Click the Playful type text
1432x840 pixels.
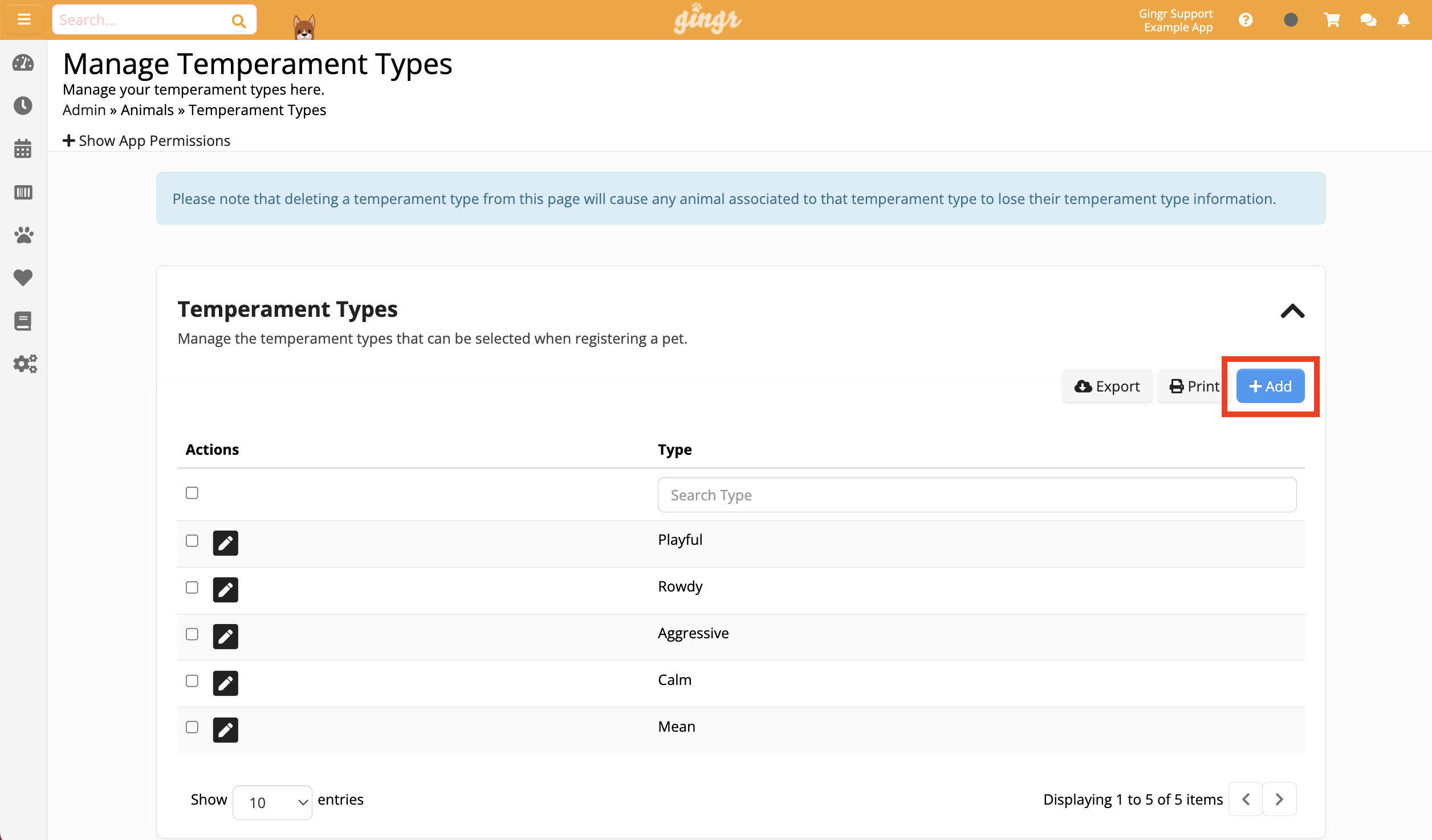pyautogui.click(x=680, y=540)
